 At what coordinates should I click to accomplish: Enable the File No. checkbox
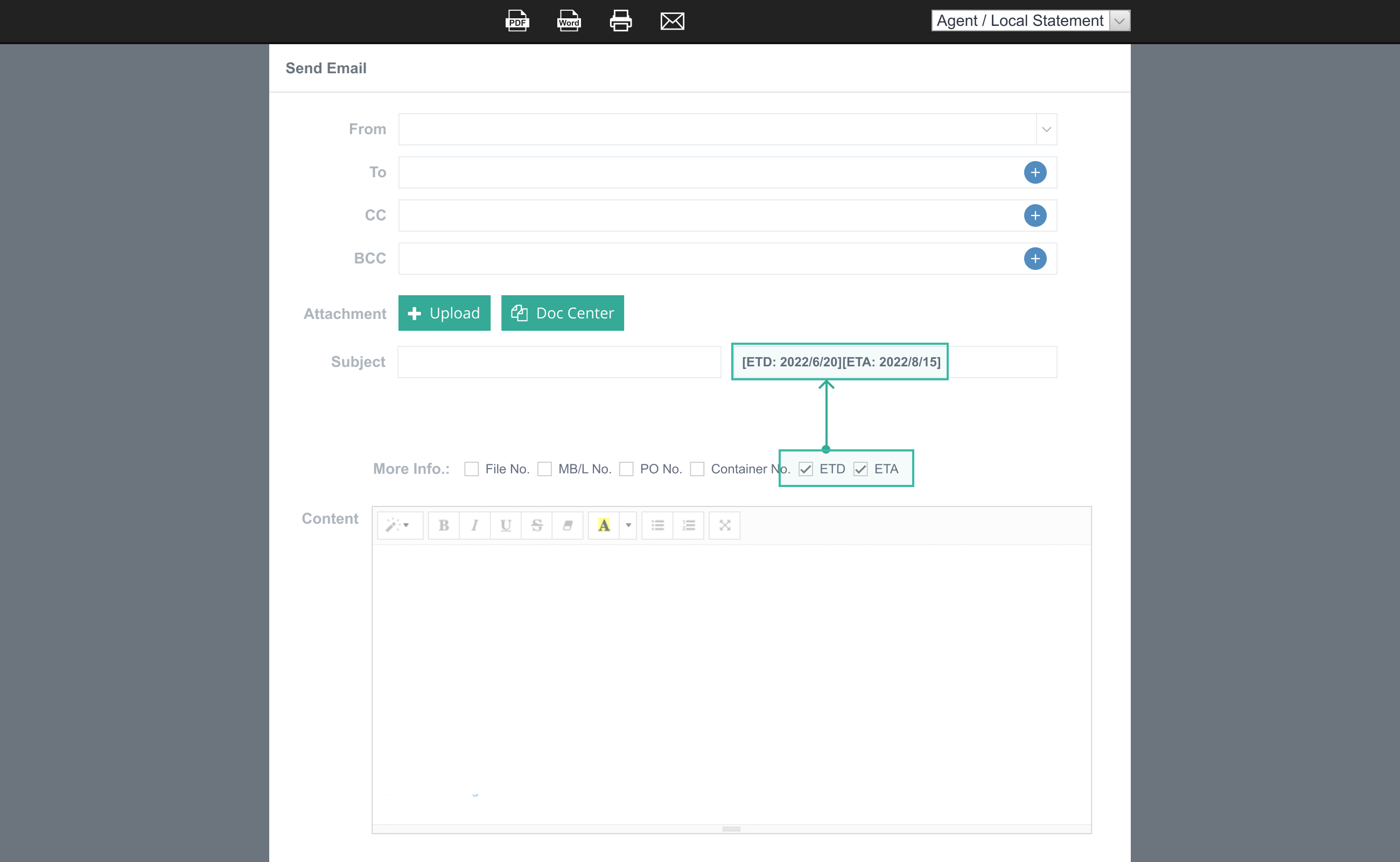point(471,469)
